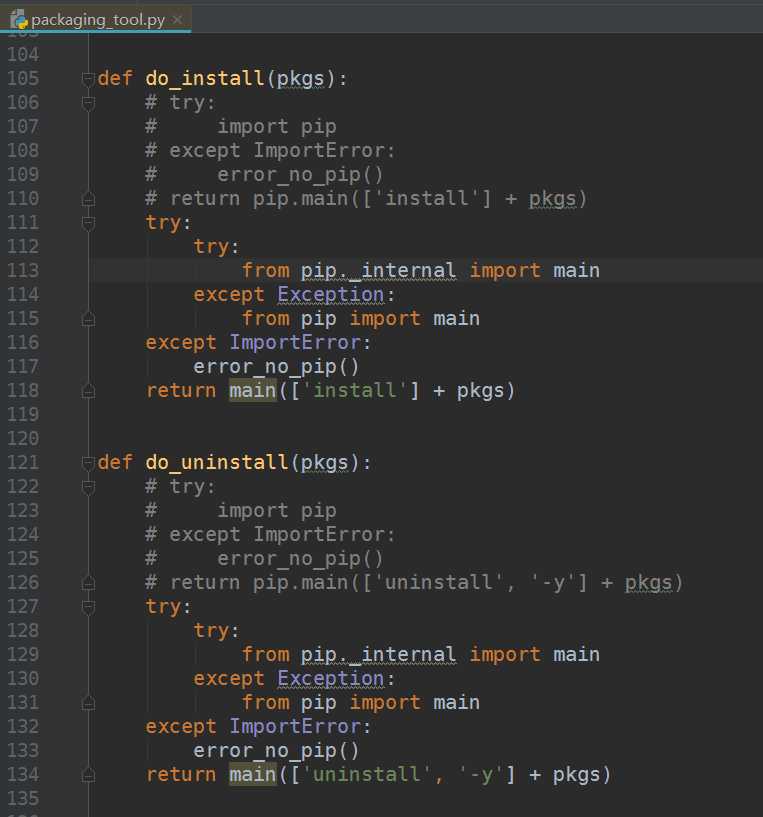The height and width of the screenshot is (817, 763).
Task: Click the fold end marker on line 118
Action: coord(88,390)
